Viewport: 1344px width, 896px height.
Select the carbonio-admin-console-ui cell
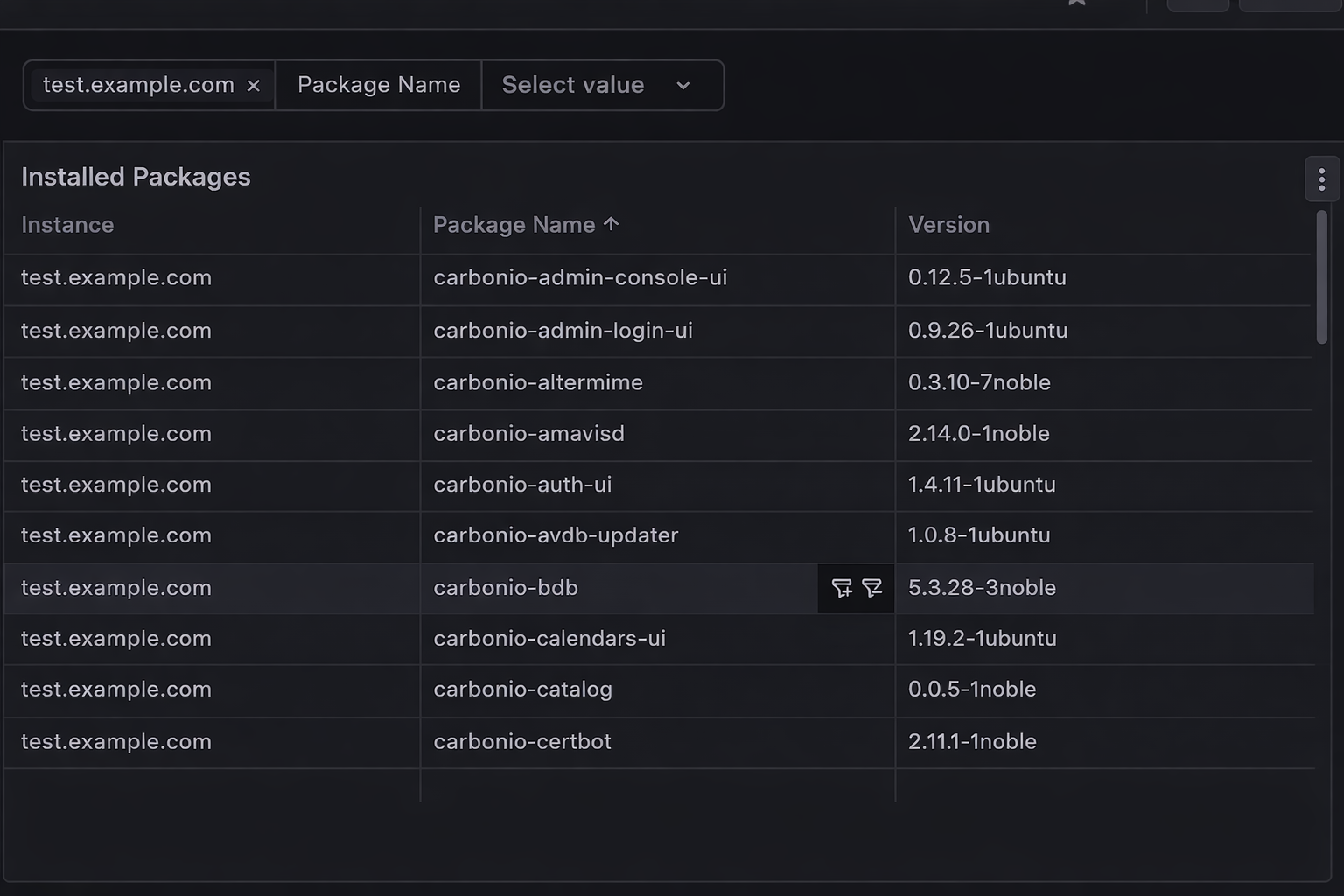657,278
